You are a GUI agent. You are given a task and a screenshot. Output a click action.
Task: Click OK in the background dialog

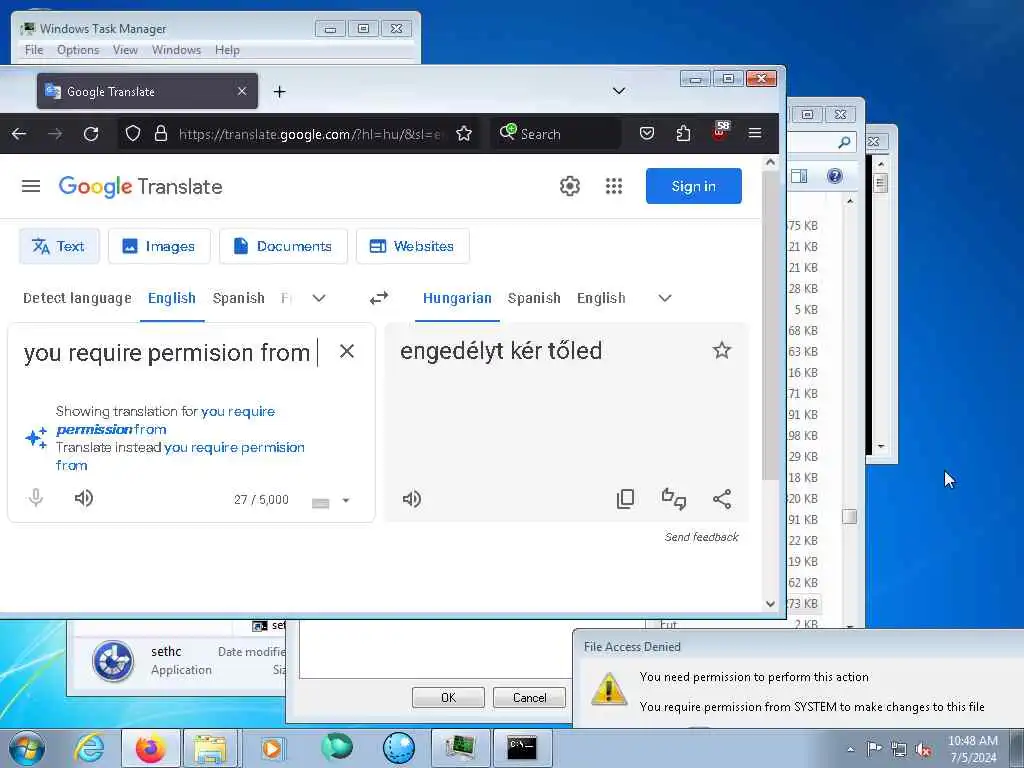pyautogui.click(x=448, y=697)
